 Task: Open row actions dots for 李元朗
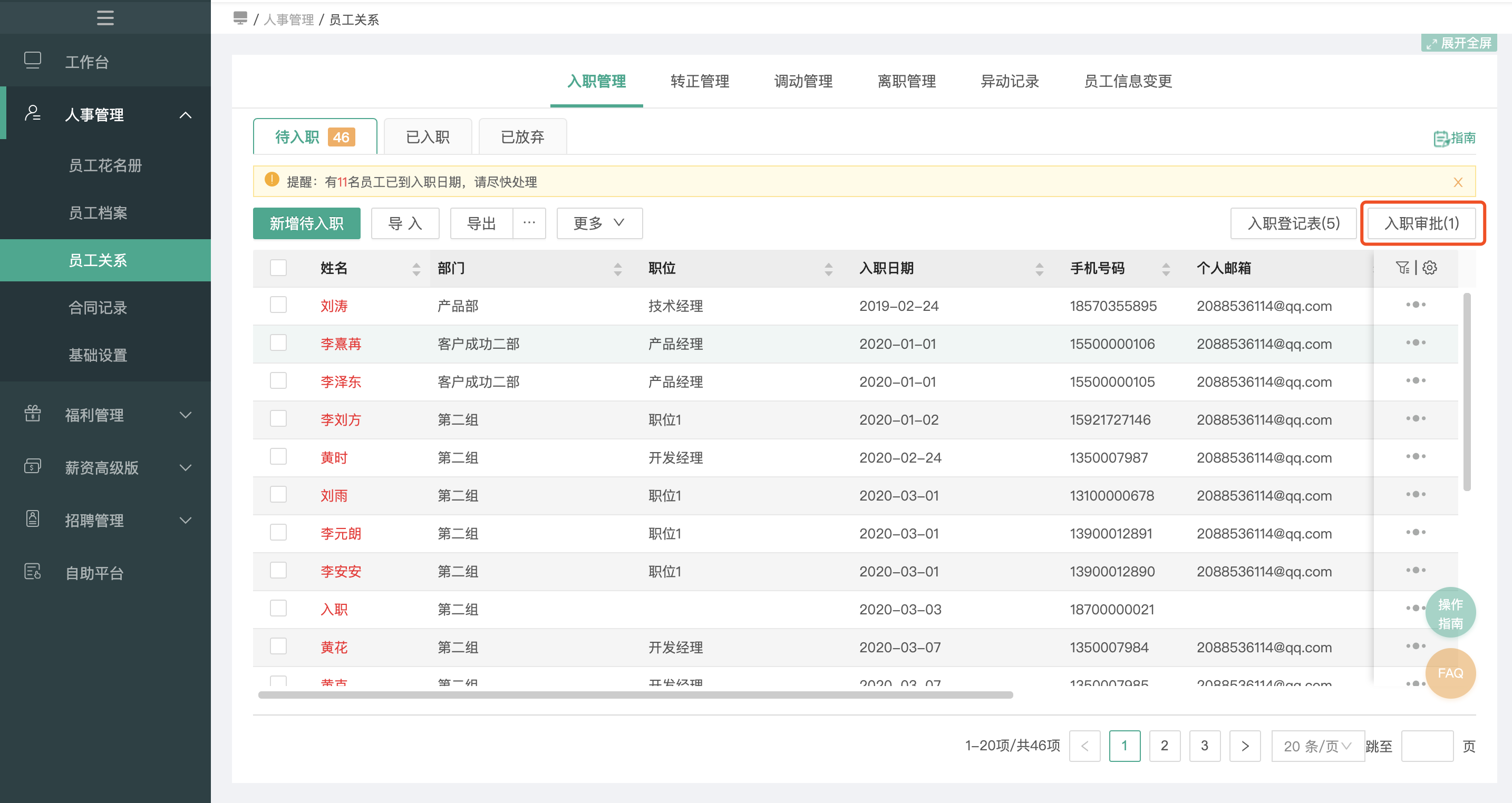[1416, 533]
